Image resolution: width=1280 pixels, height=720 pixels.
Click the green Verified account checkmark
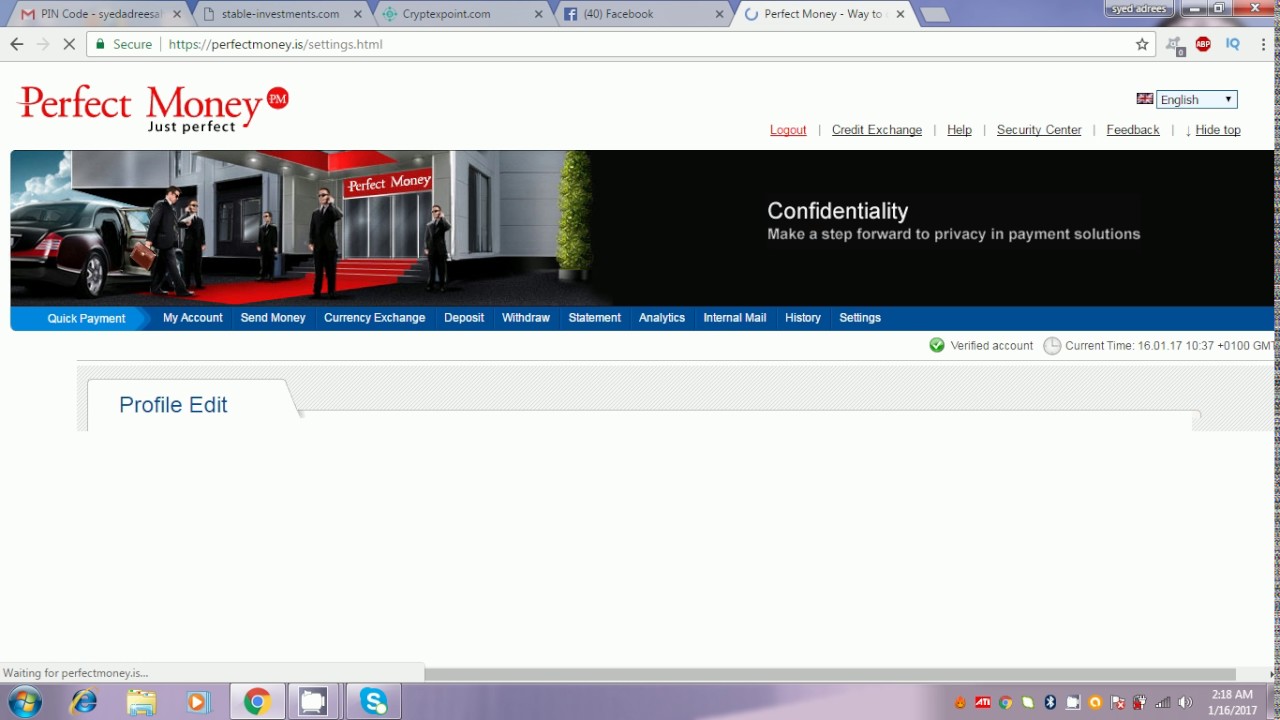coord(937,345)
